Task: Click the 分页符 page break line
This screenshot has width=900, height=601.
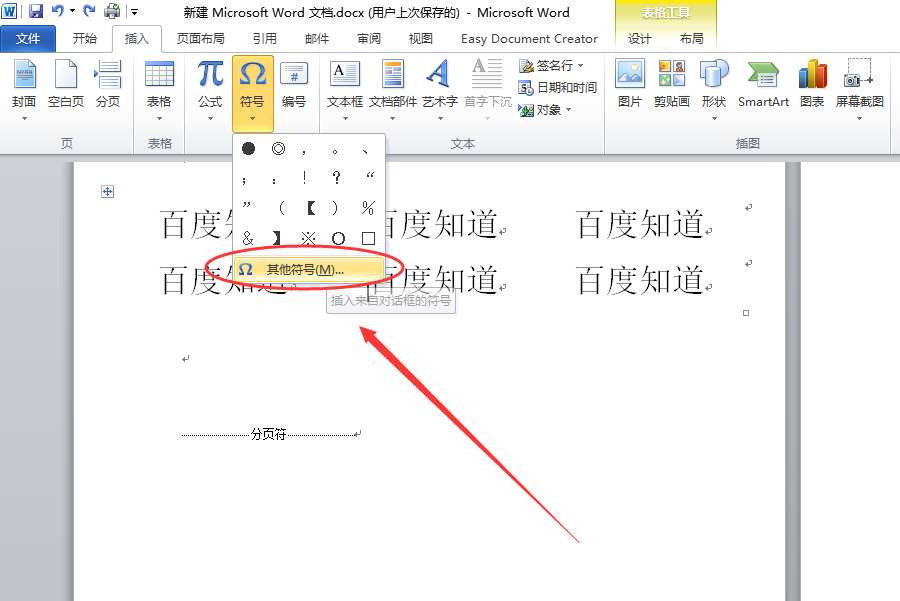Action: [x=269, y=435]
